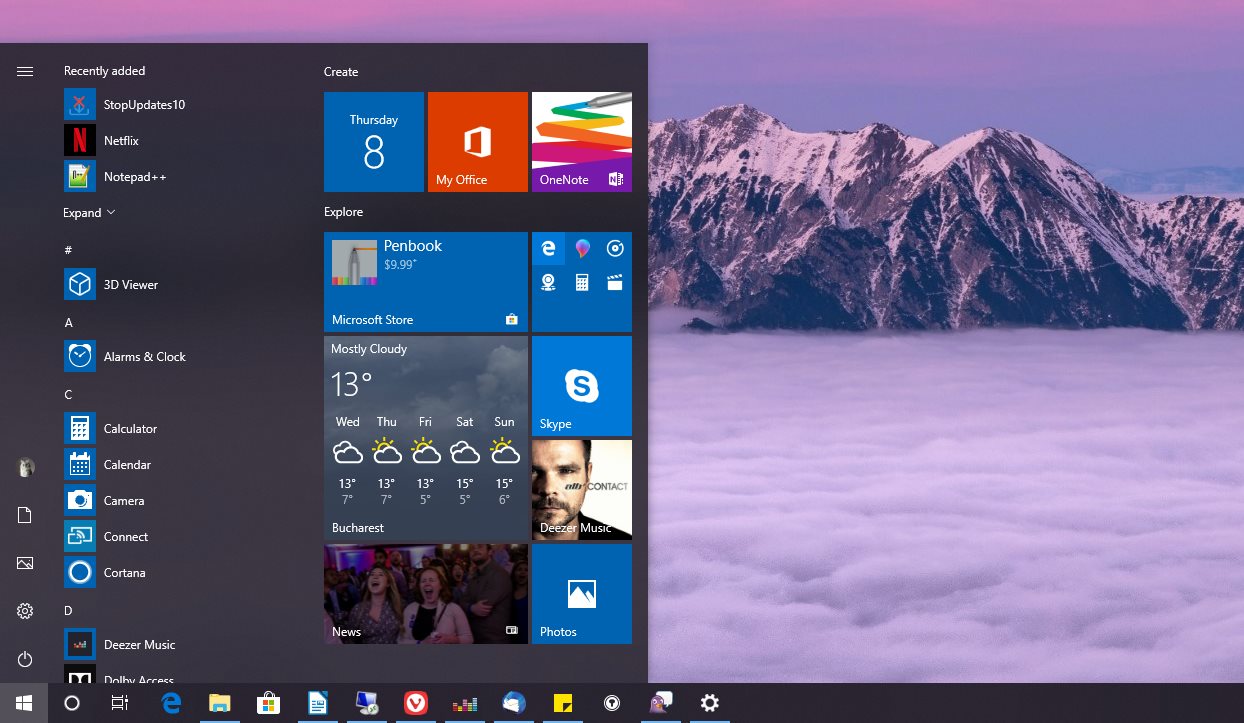Open the user account picture icon

tap(26, 467)
